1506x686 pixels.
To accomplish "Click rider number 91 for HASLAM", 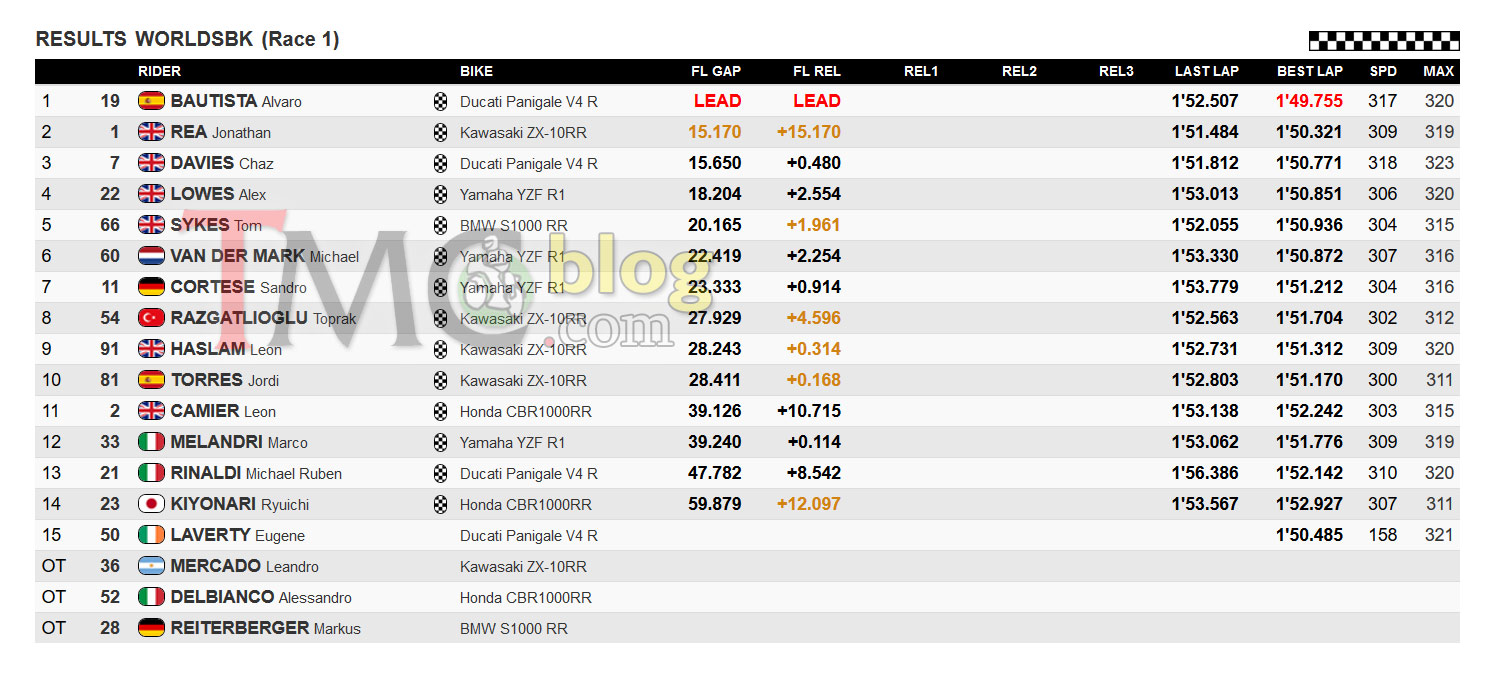I will (x=110, y=349).
